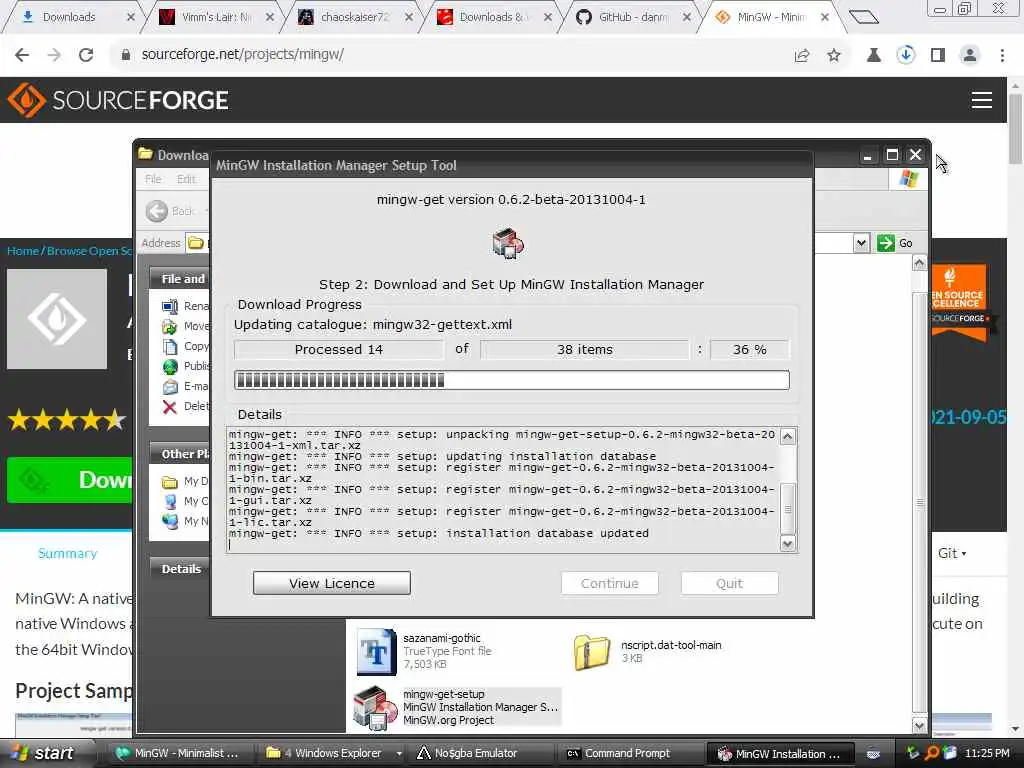Collapse Other Places panel header
This screenshot has width=1024, height=768.
coord(180,454)
